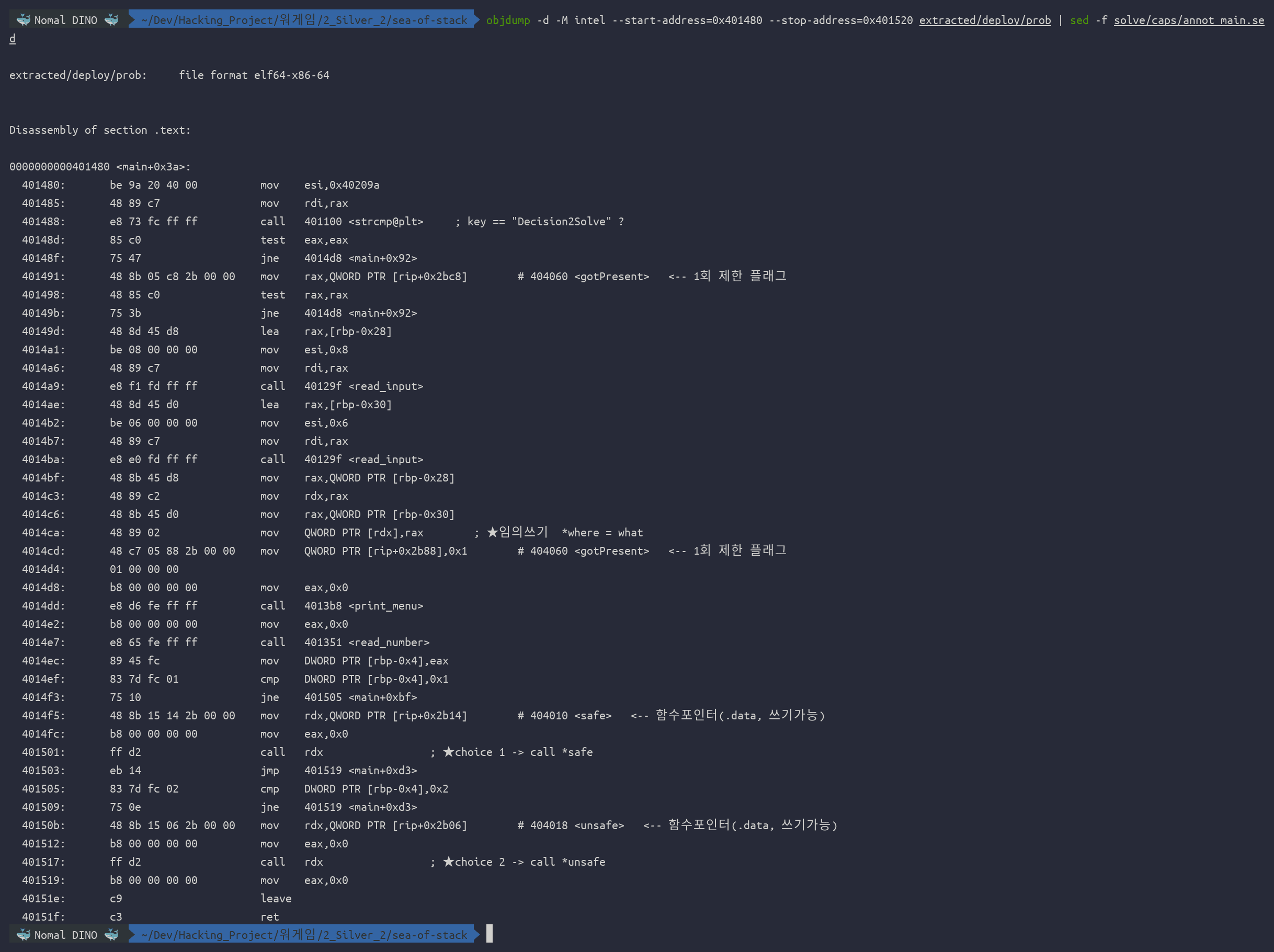Click the --start-address=0x401480 option
Viewport: 1274px width, 952px height.
pos(687,20)
